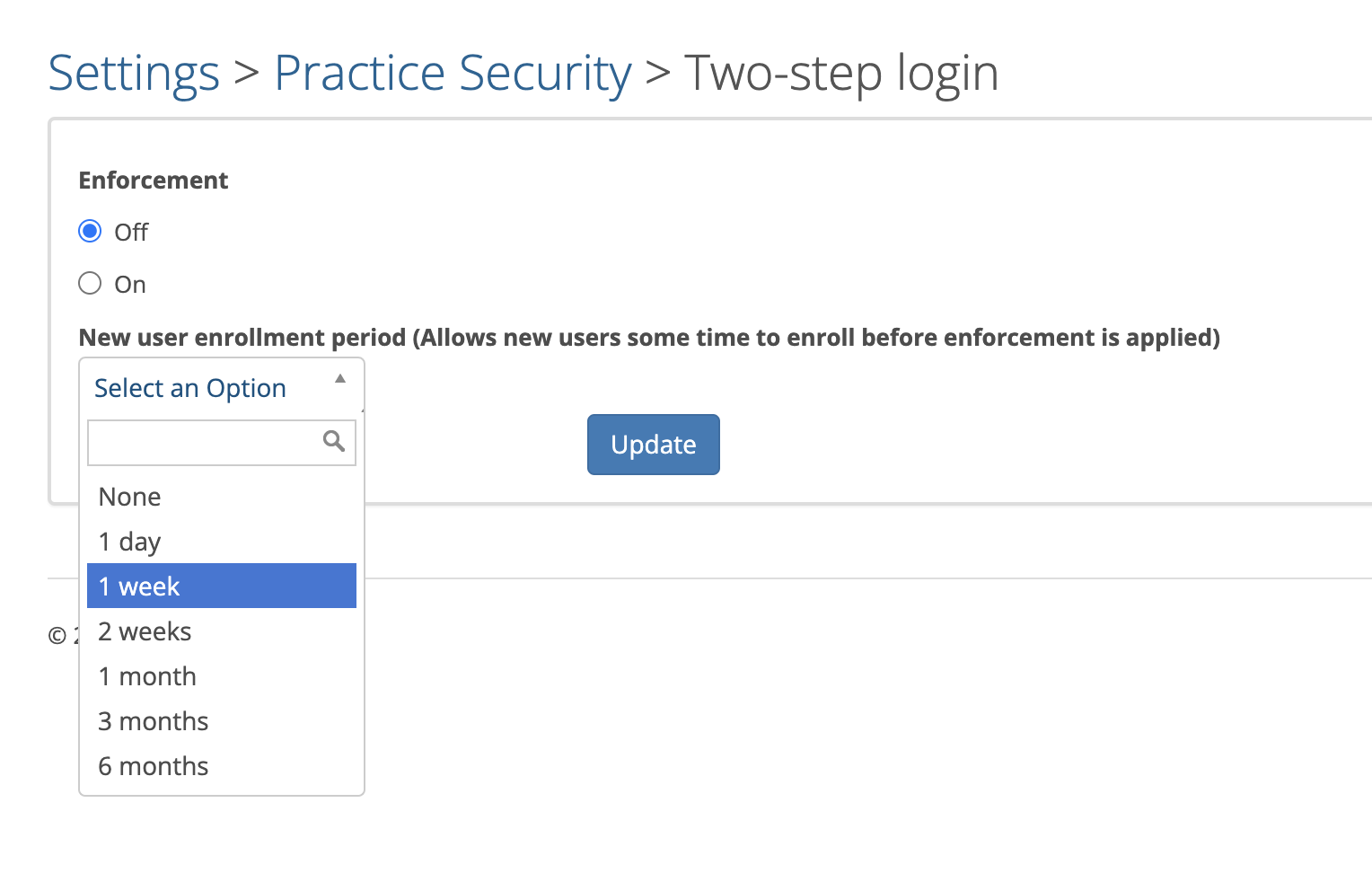Select 6 months enrollment period
This screenshot has width=1372, height=882.
pos(222,766)
